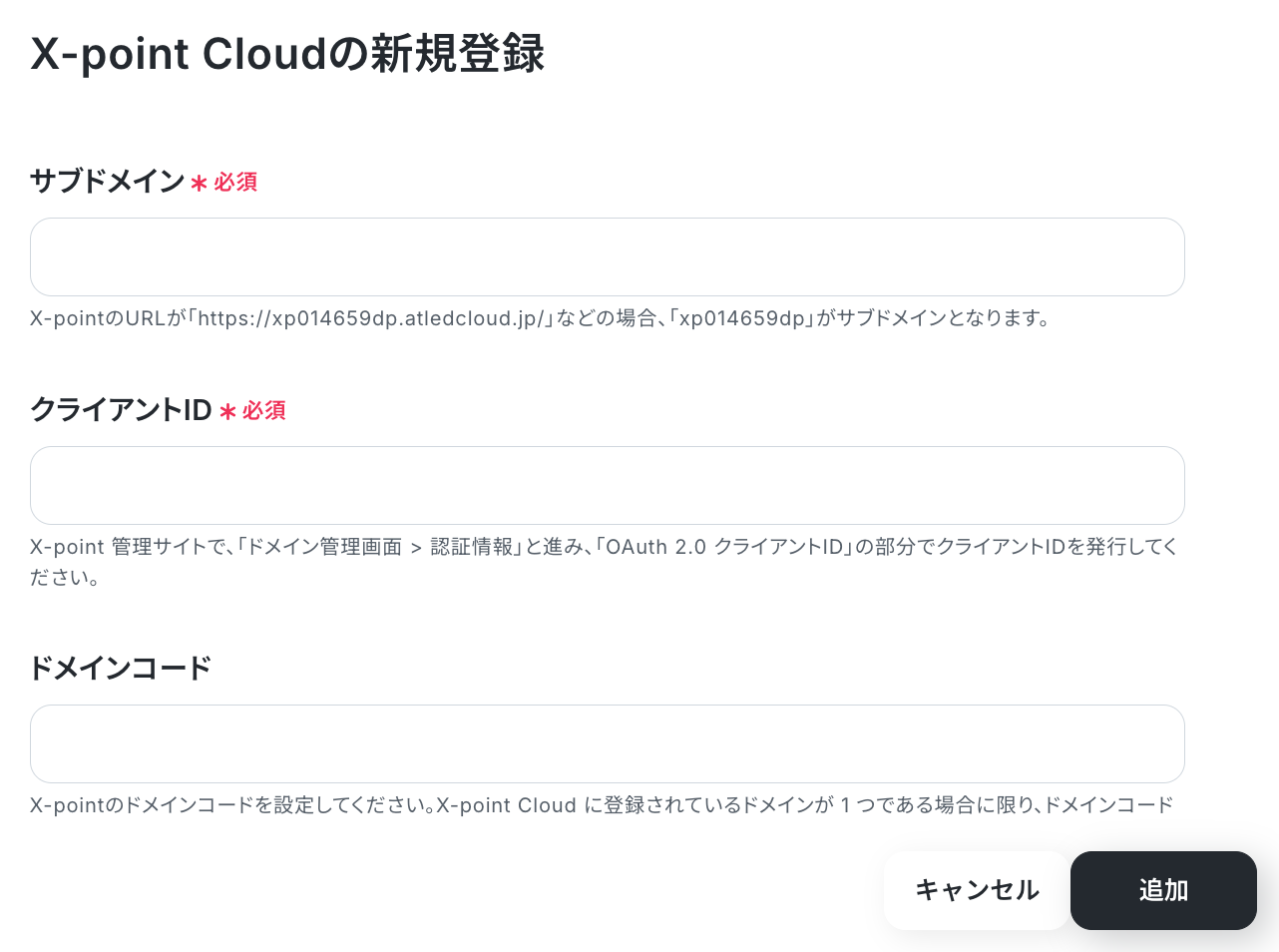Click the がサブドメインとなります help text ending
The image size is (1279, 952).
pos(933,318)
